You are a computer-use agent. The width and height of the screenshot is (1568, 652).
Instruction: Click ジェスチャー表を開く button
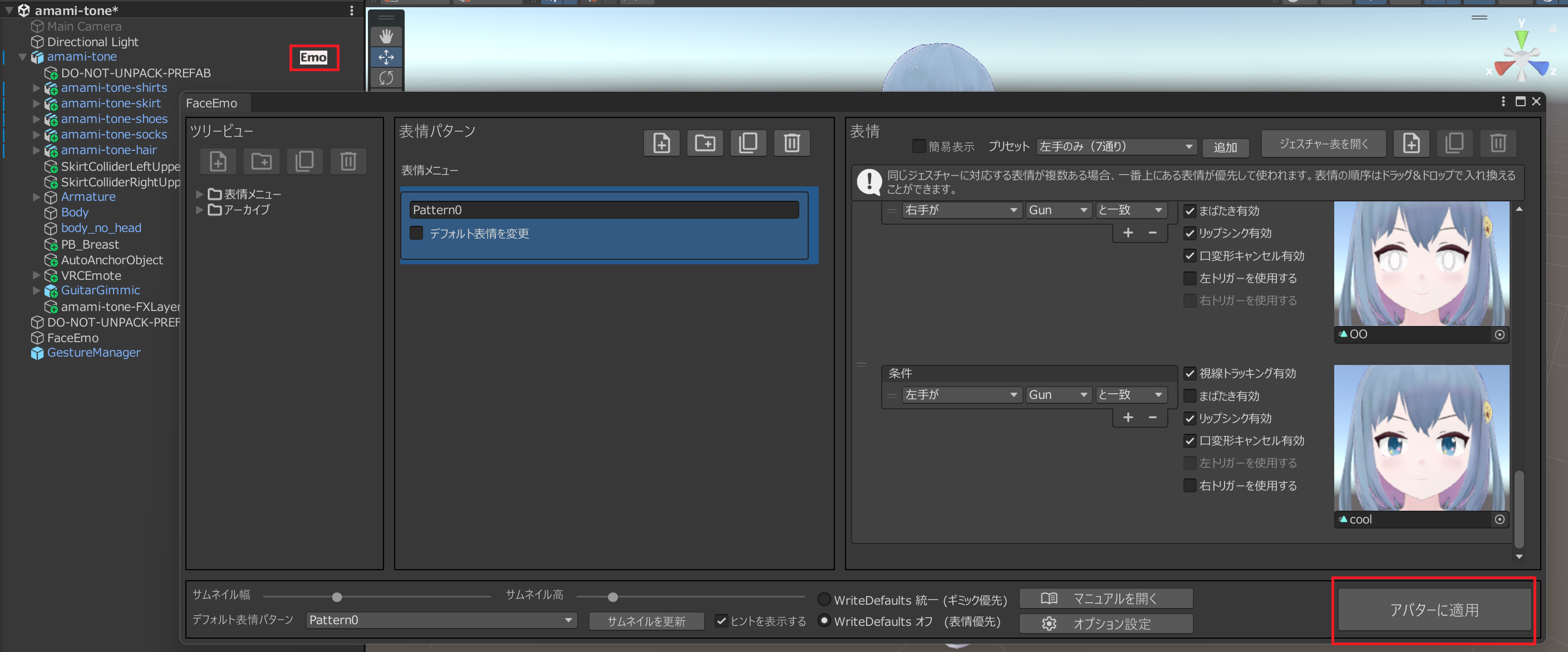click(x=1323, y=144)
